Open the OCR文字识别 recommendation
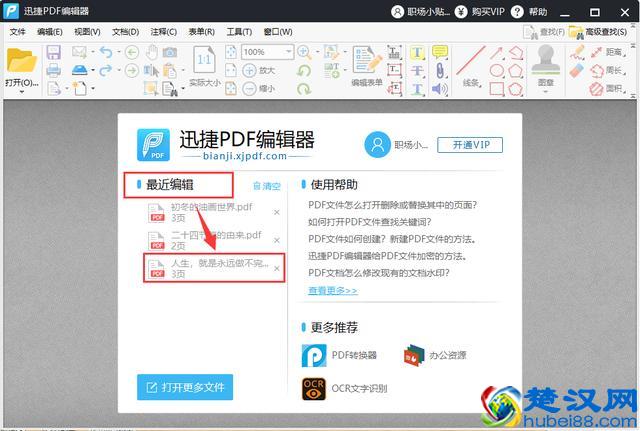 click(x=344, y=389)
